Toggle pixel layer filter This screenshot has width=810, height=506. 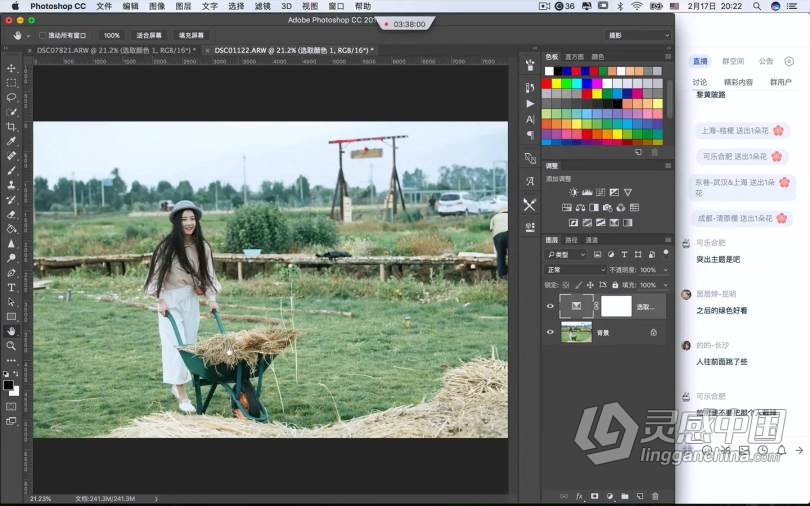pyautogui.click(x=598, y=254)
